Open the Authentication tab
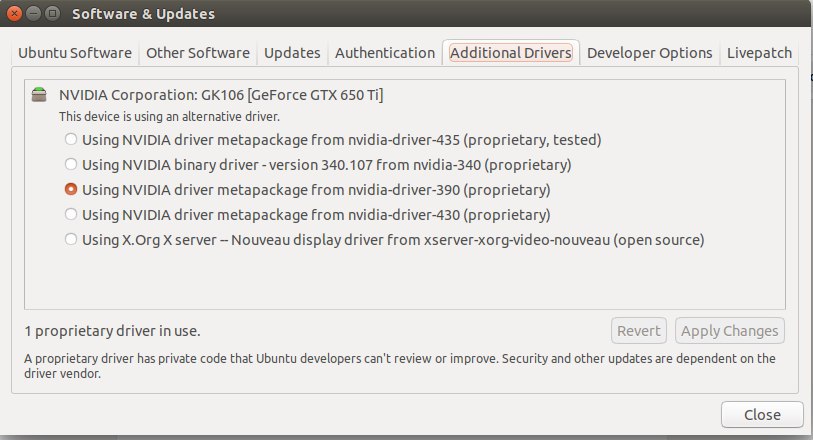 385,53
